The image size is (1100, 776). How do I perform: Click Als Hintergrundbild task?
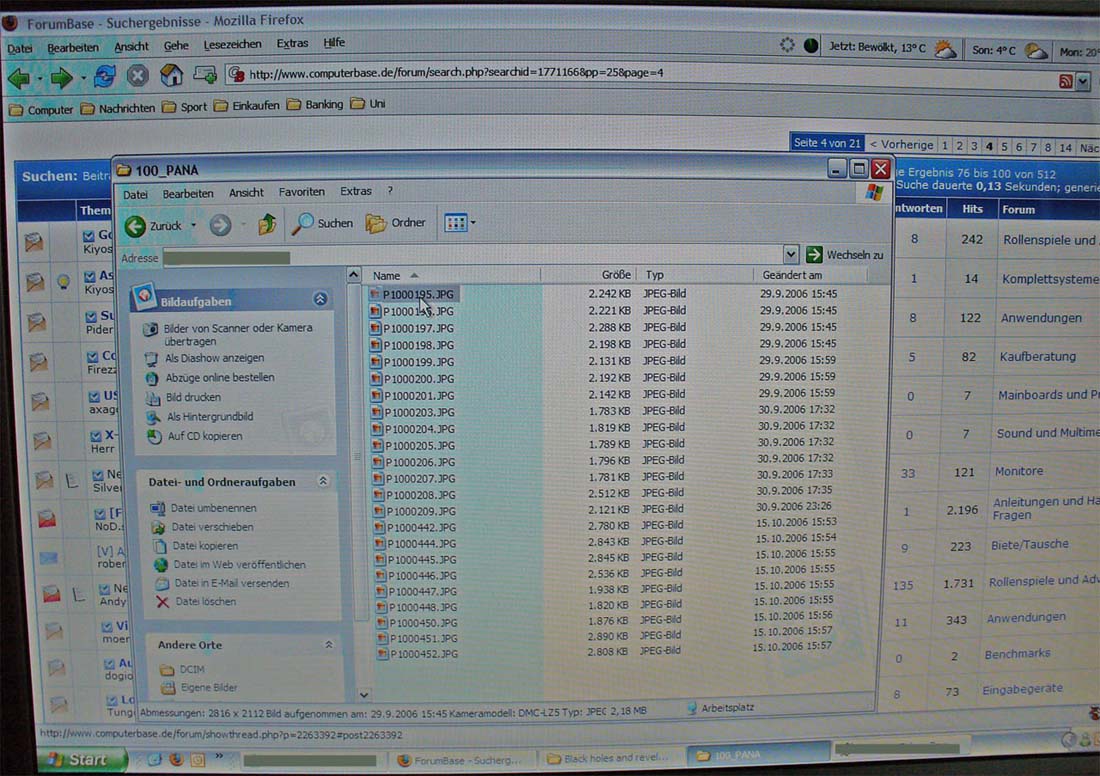[201, 417]
